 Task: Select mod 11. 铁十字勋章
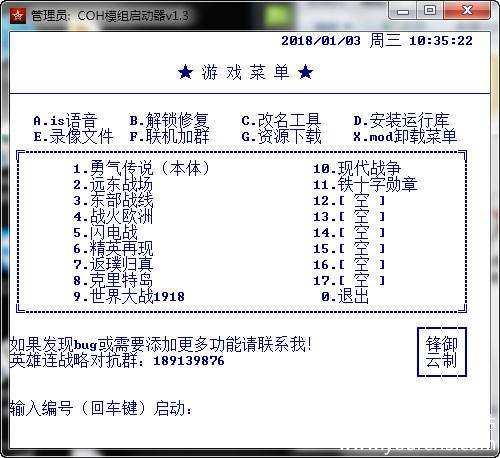[365, 184]
